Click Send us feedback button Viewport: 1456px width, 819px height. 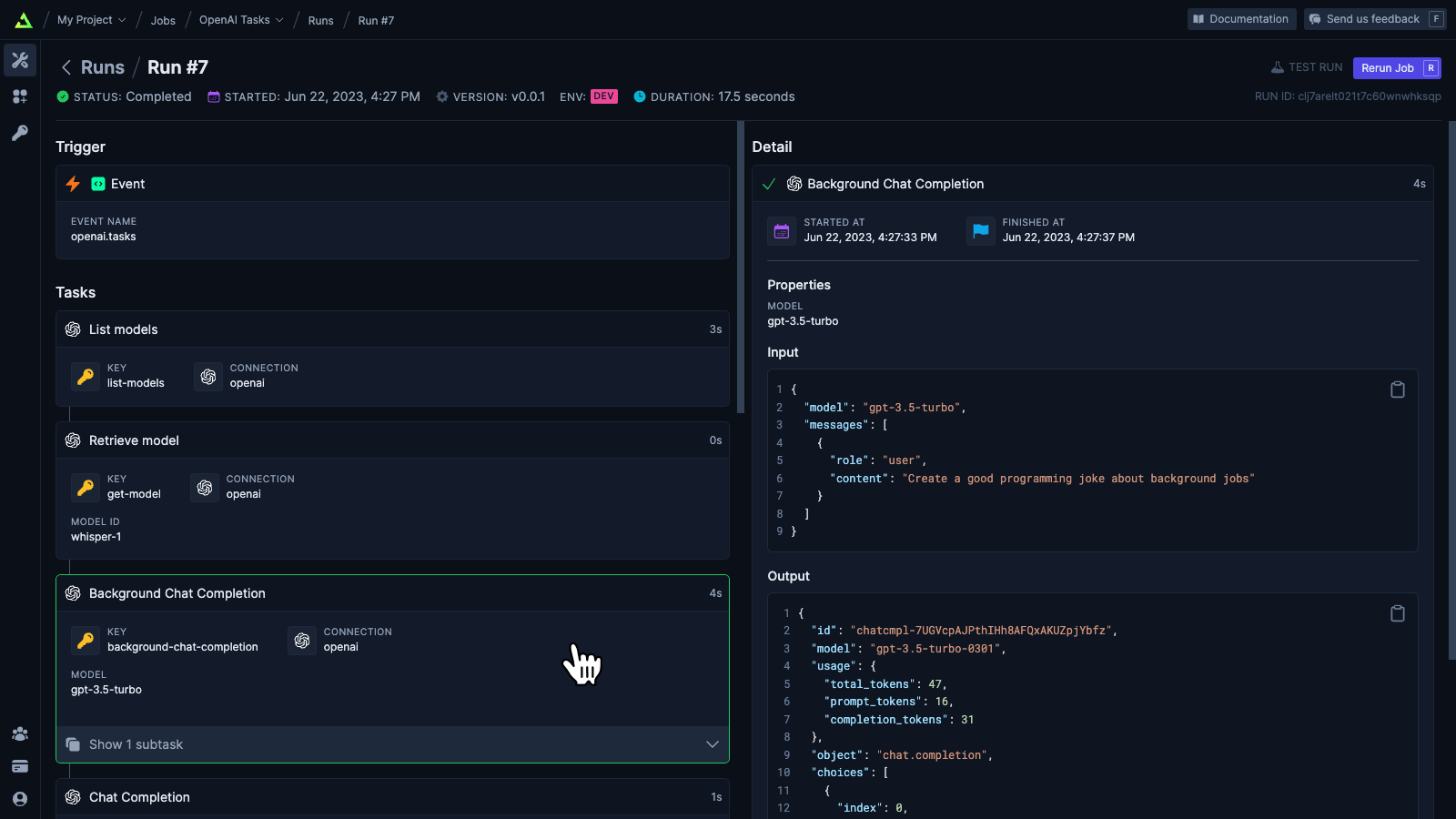1375,19
